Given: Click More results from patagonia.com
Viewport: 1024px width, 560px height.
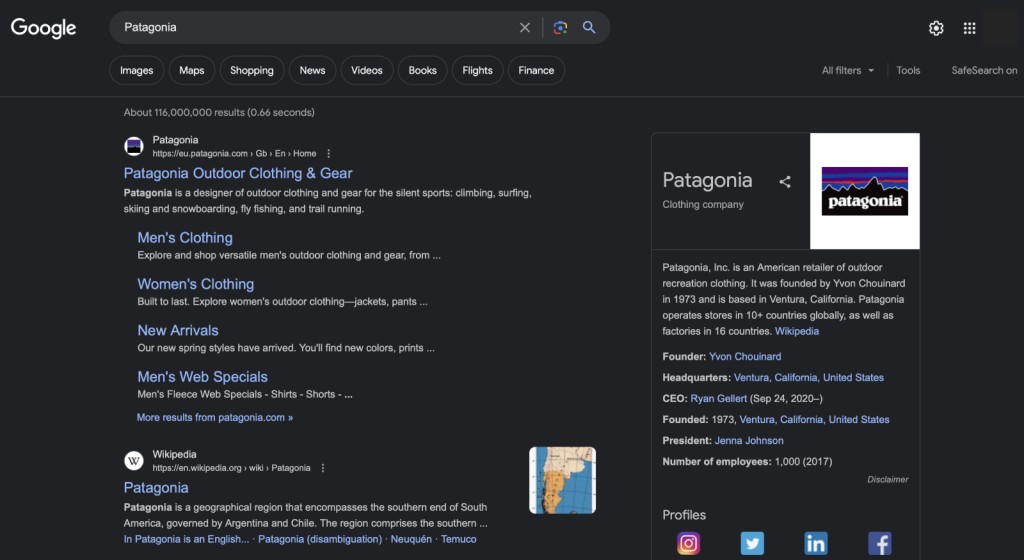Looking at the screenshot, I should (x=215, y=417).
